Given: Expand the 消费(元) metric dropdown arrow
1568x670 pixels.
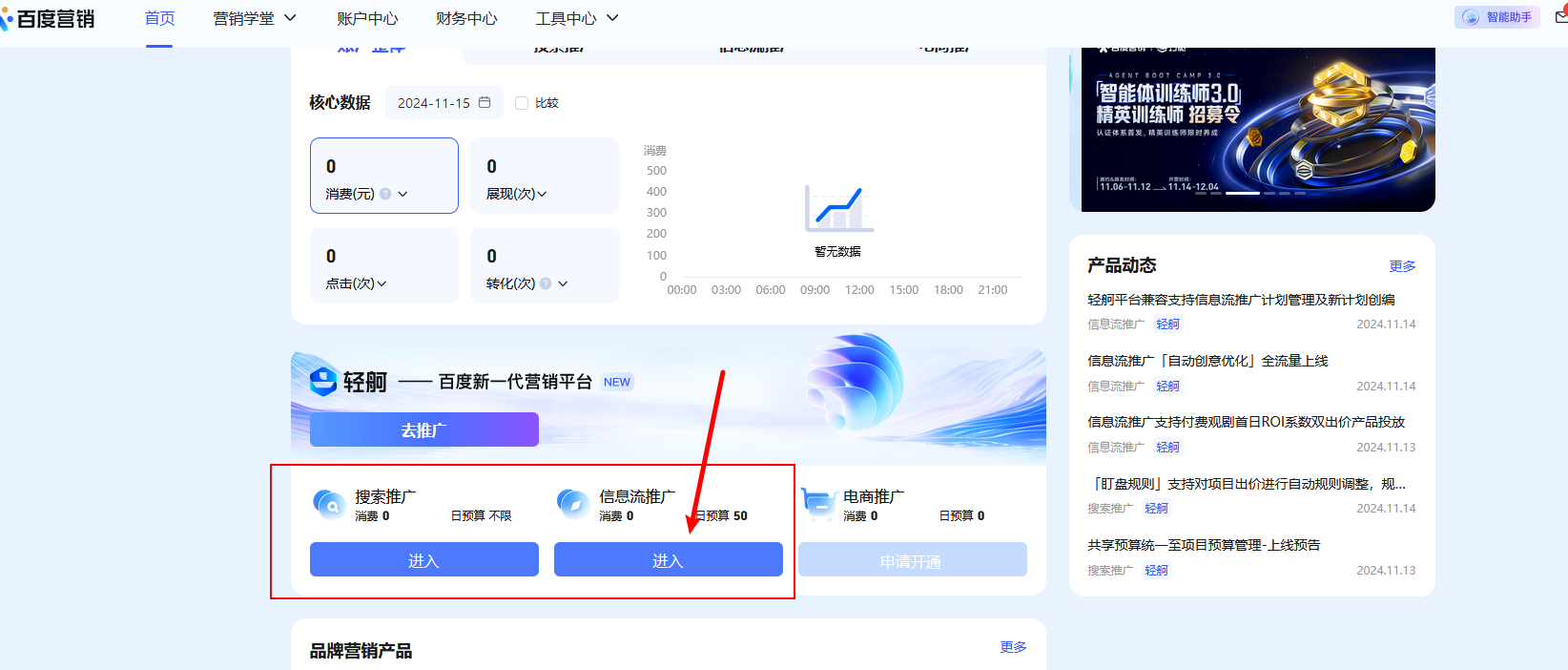Looking at the screenshot, I should (402, 194).
